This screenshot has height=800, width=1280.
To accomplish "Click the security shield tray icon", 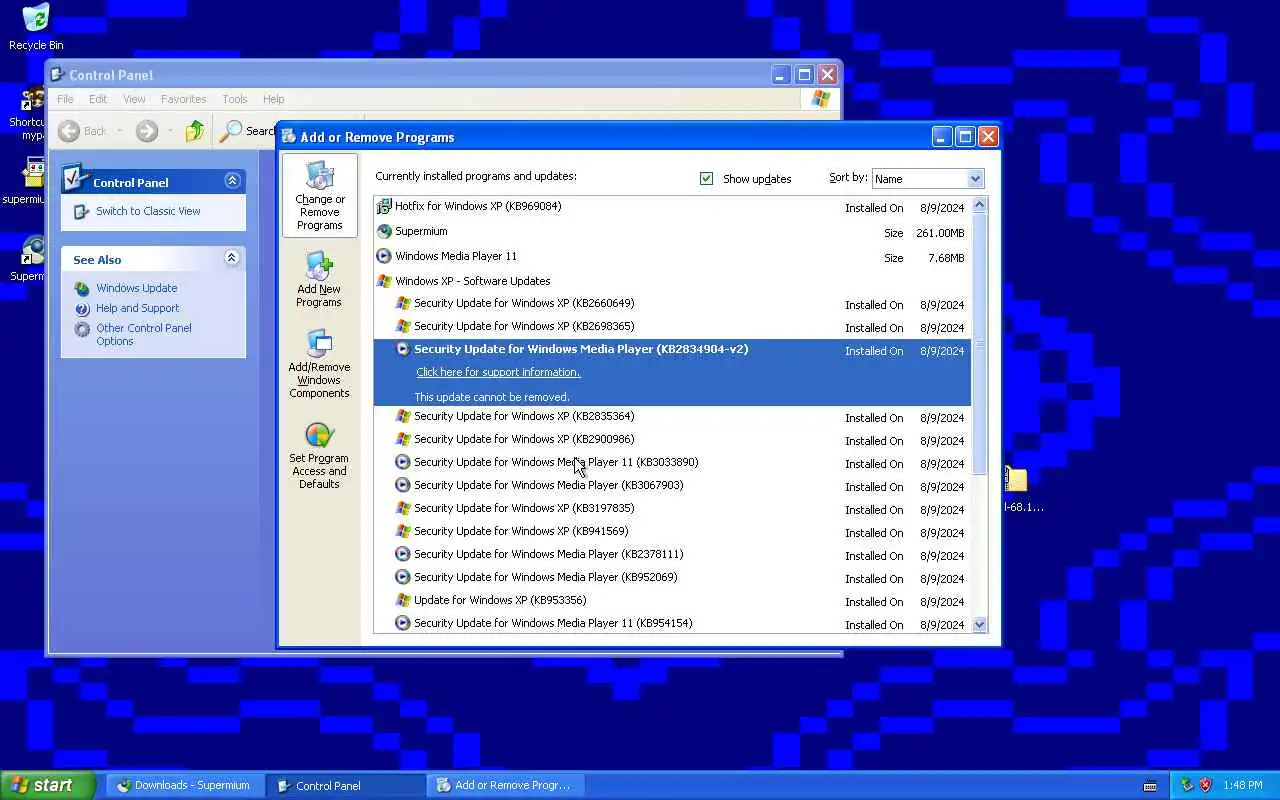I will tap(1205, 785).
